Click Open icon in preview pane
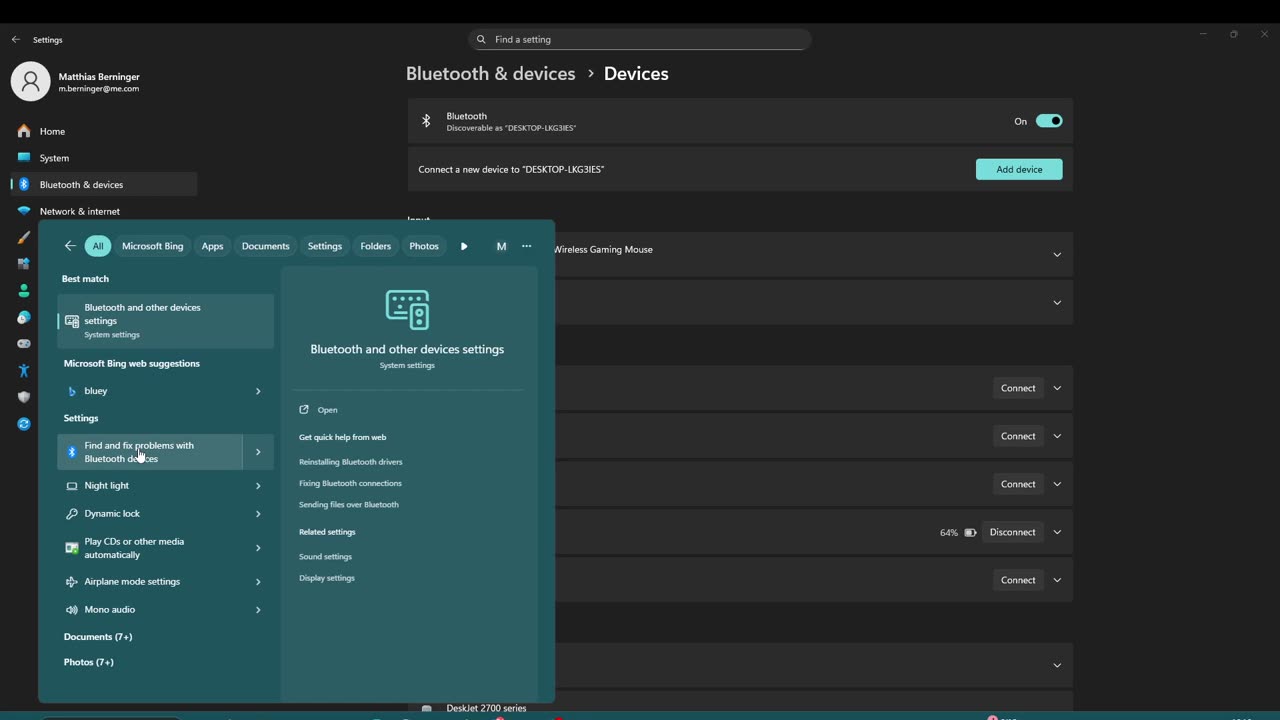Viewport: 1280px width, 720px height. pyautogui.click(x=304, y=410)
